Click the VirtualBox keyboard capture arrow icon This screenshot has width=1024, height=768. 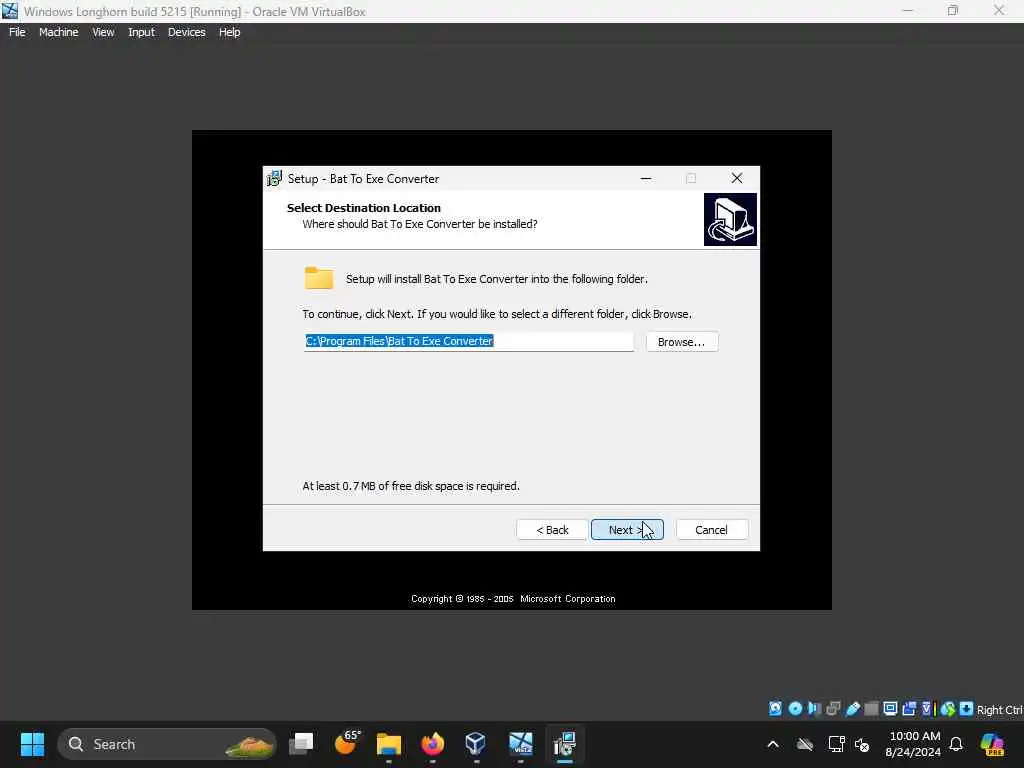point(967,709)
